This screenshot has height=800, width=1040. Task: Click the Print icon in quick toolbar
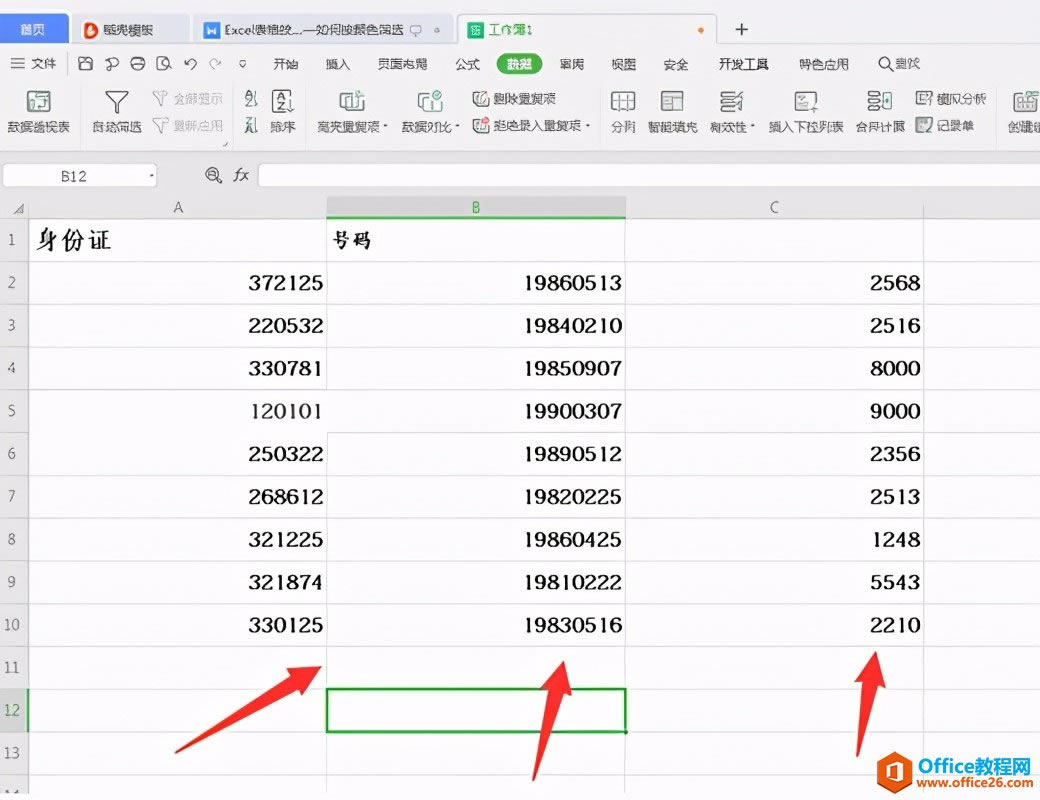point(137,64)
